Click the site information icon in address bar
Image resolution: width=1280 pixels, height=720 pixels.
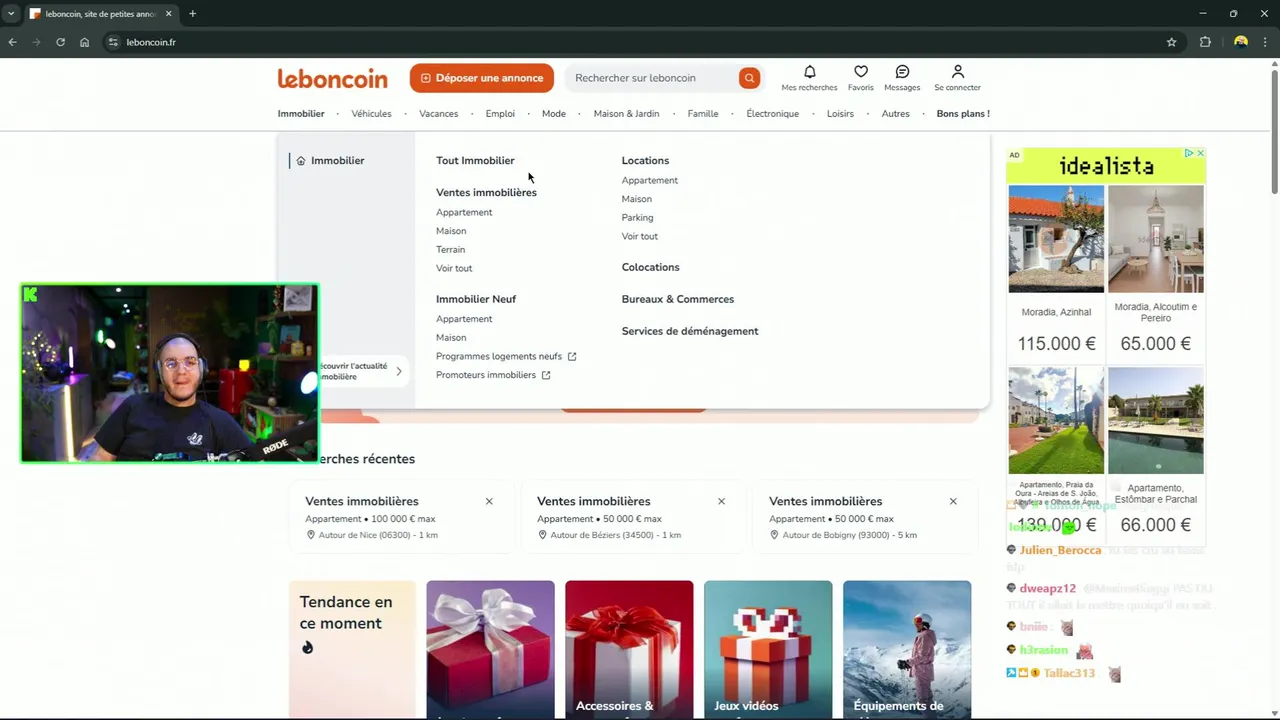(x=113, y=42)
